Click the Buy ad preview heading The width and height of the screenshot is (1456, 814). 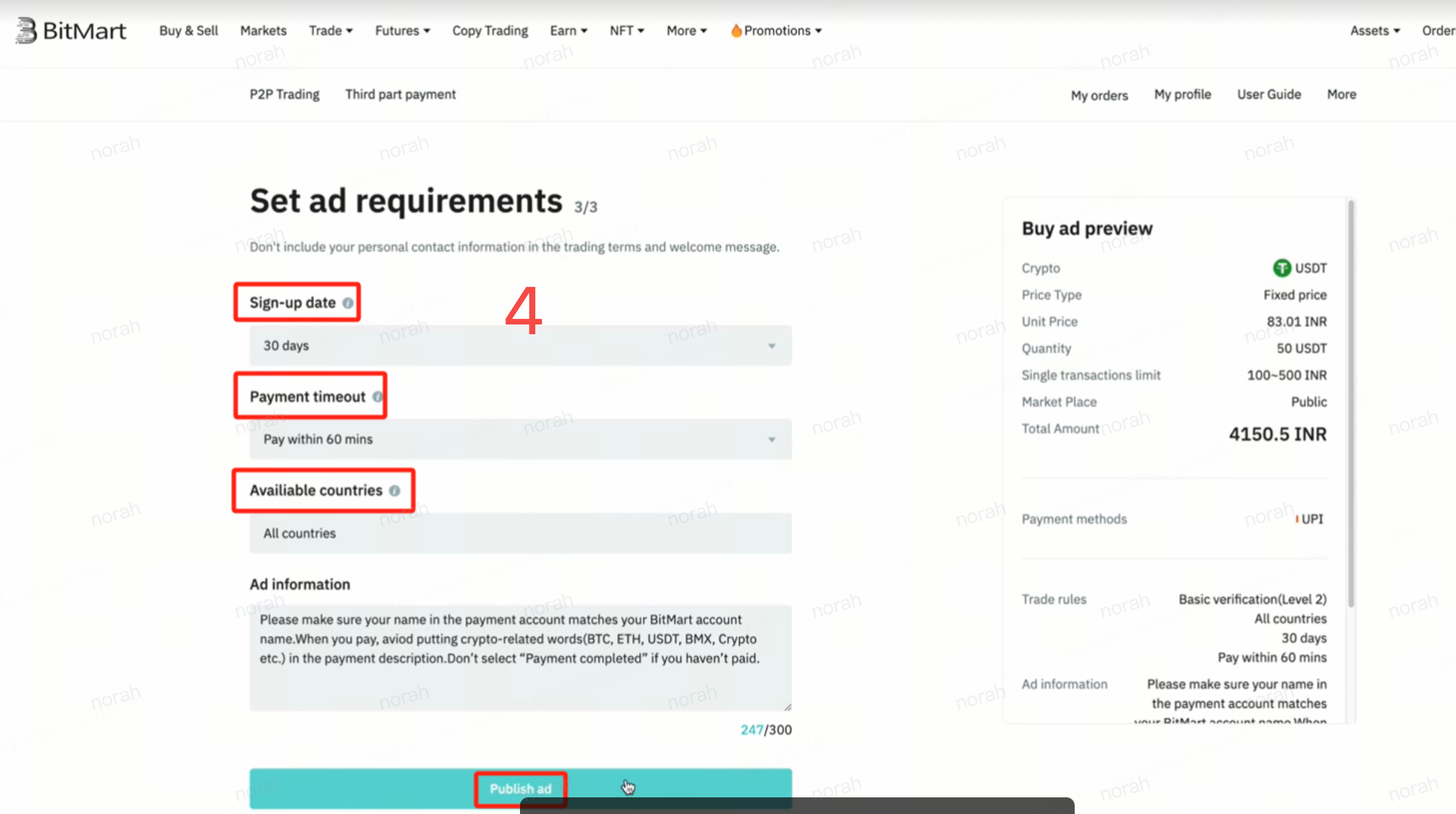pos(1087,229)
